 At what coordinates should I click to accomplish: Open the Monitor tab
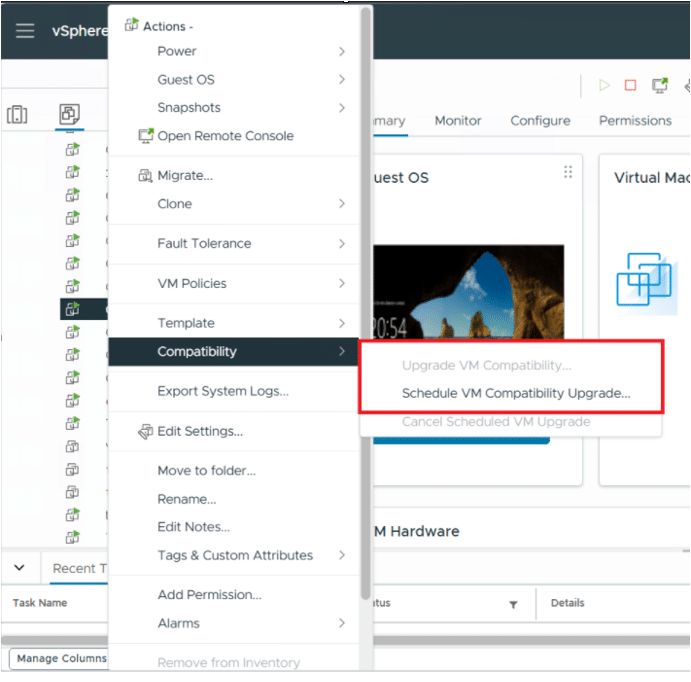[458, 120]
